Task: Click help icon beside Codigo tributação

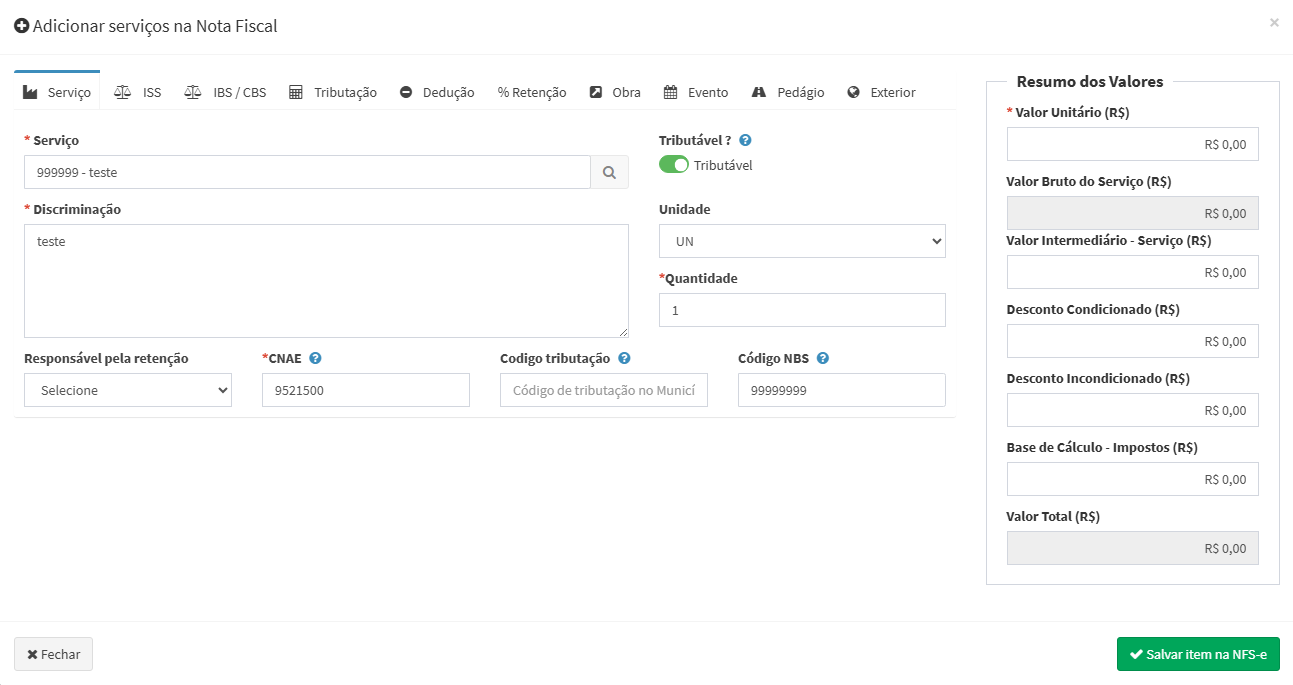Action: point(624,359)
